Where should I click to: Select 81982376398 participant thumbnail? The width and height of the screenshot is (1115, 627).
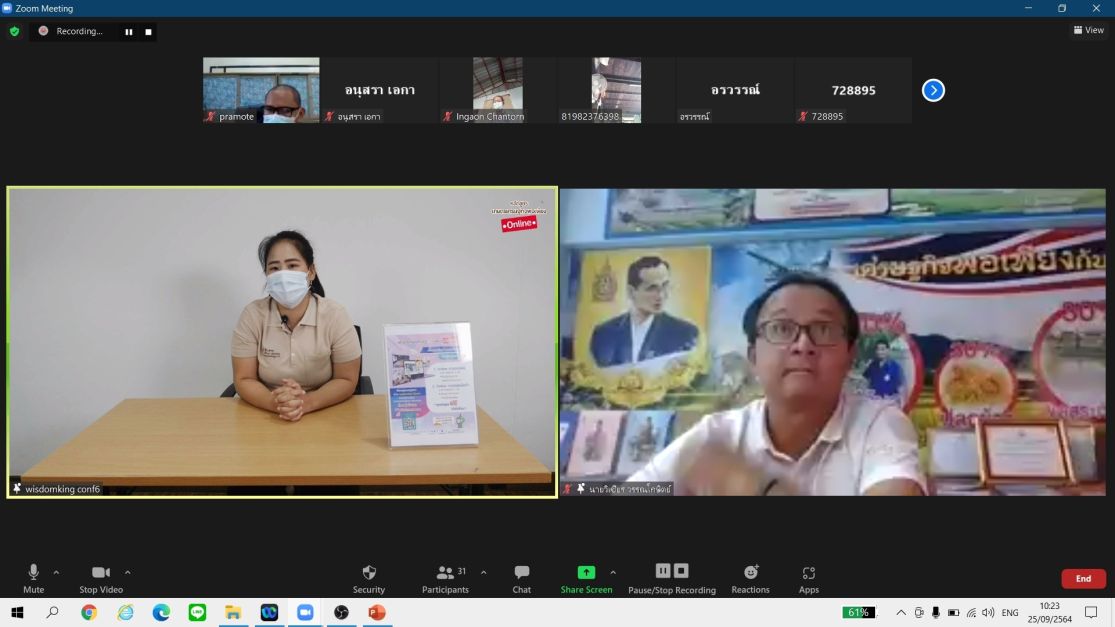click(x=617, y=90)
